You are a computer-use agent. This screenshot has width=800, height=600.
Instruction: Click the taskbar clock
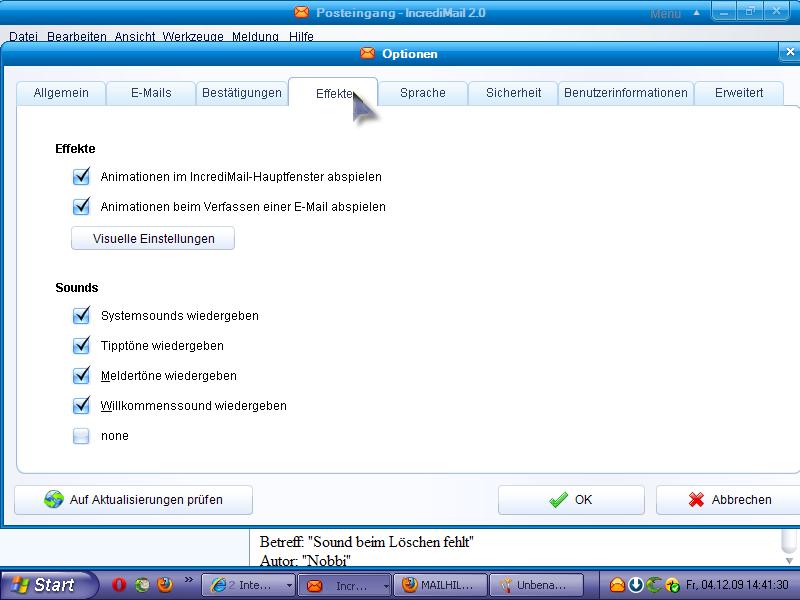coord(737,585)
